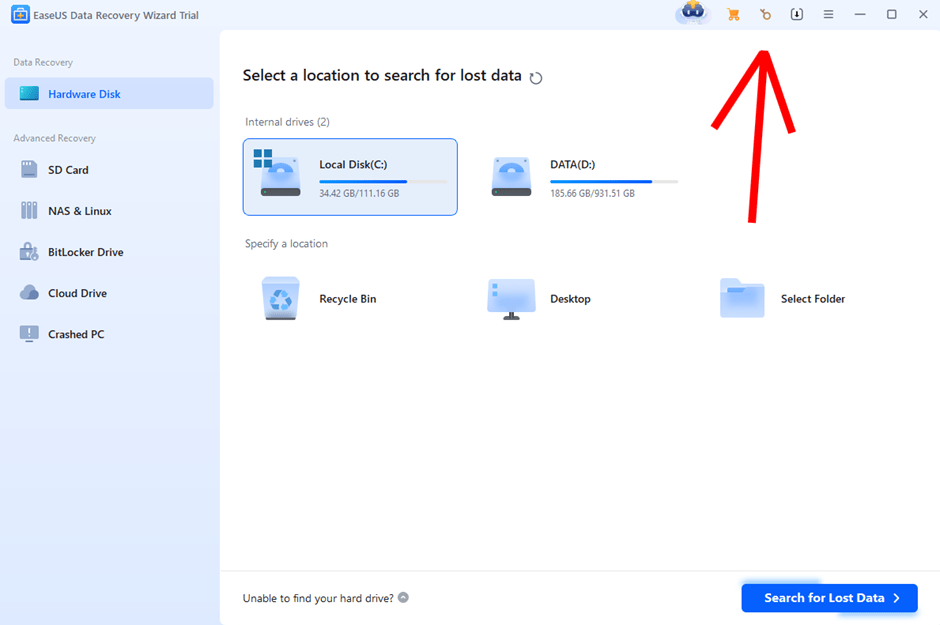The width and height of the screenshot is (940, 625).
Task: Click the DATA(D:) drive icon
Action: tap(511, 177)
